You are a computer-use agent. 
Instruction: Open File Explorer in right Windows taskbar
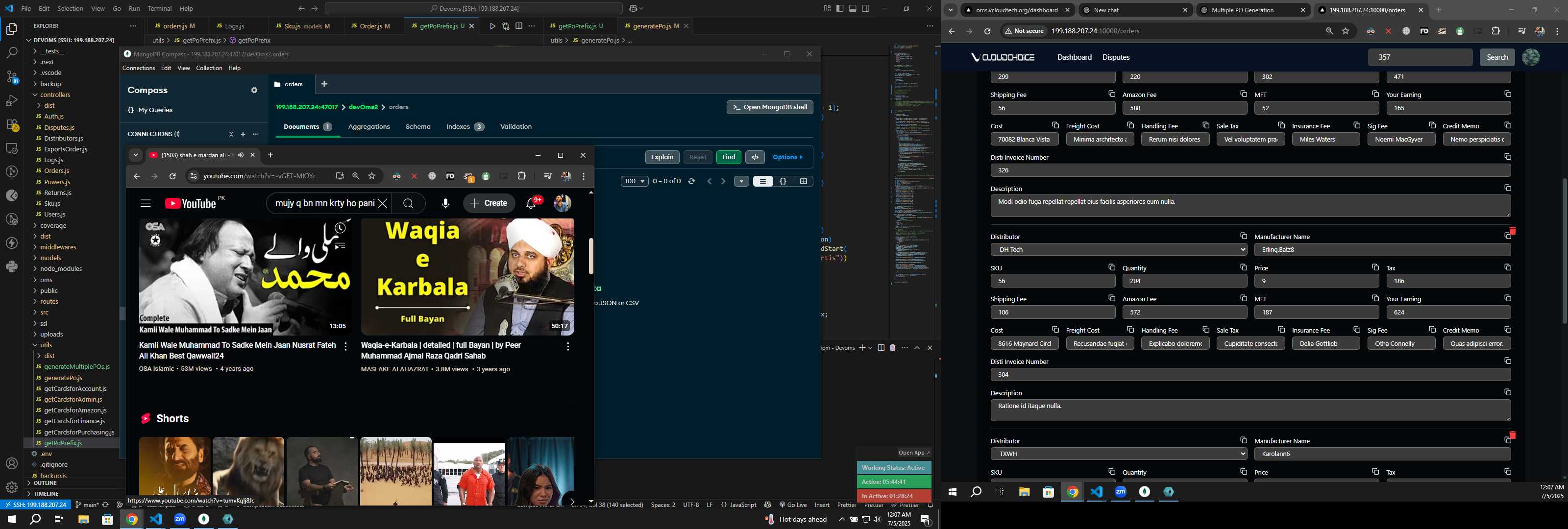tap(1025, 492)
